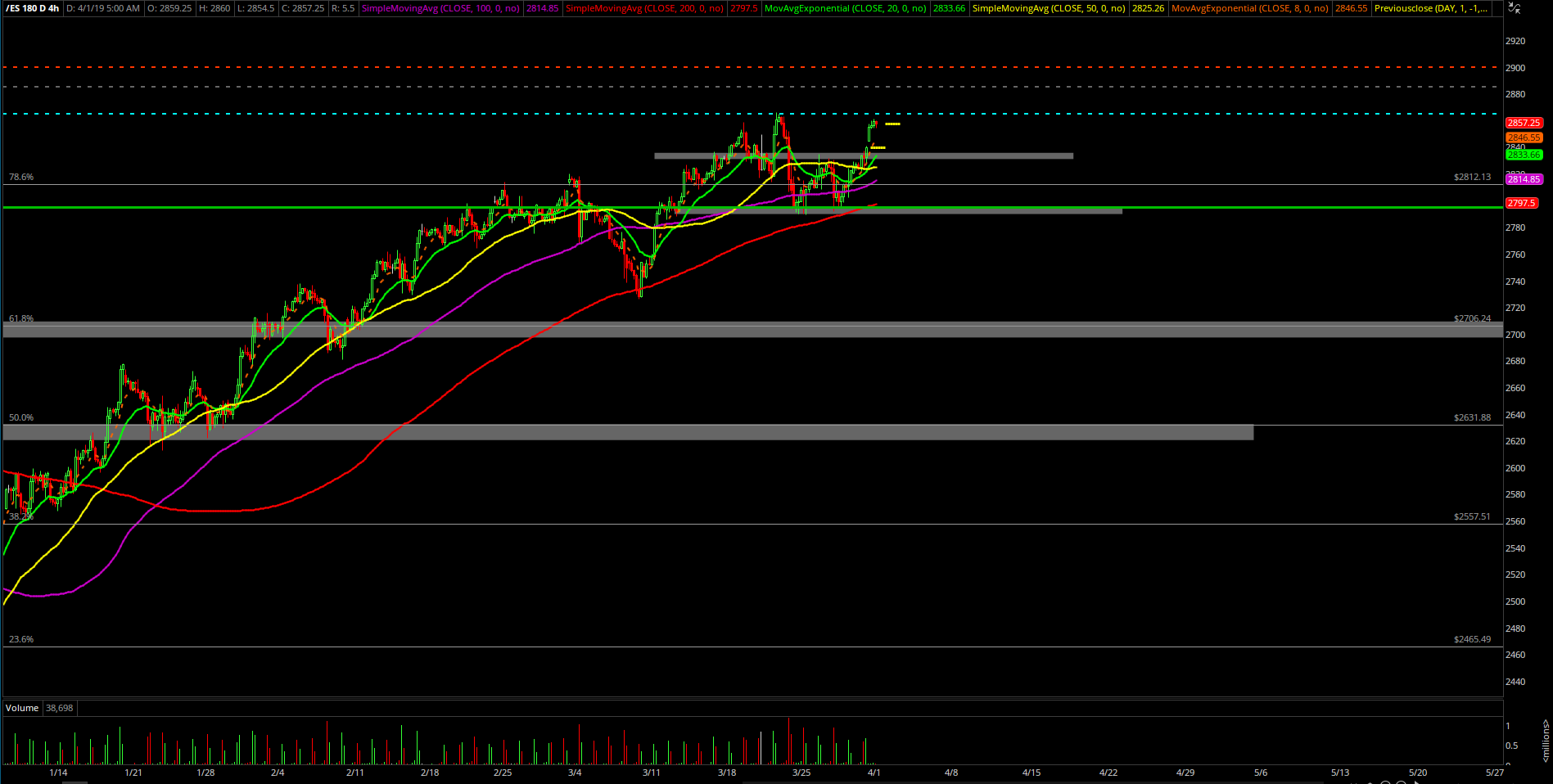Click the 4/1 date on time axis
Screen dimensions: 1553x784
tap(874, 773)
